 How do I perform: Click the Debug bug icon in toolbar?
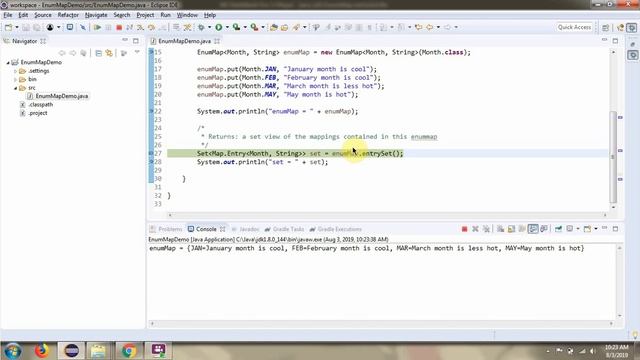coord(201,27)
